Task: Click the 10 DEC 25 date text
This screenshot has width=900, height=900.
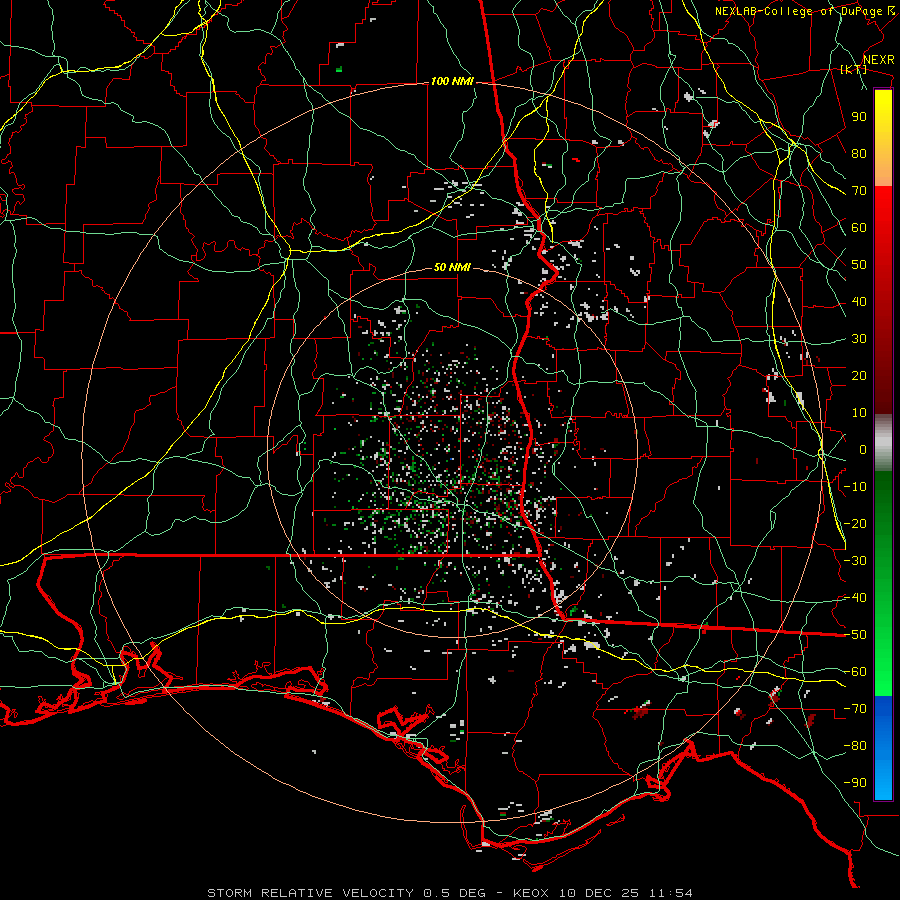Action: 600,893
